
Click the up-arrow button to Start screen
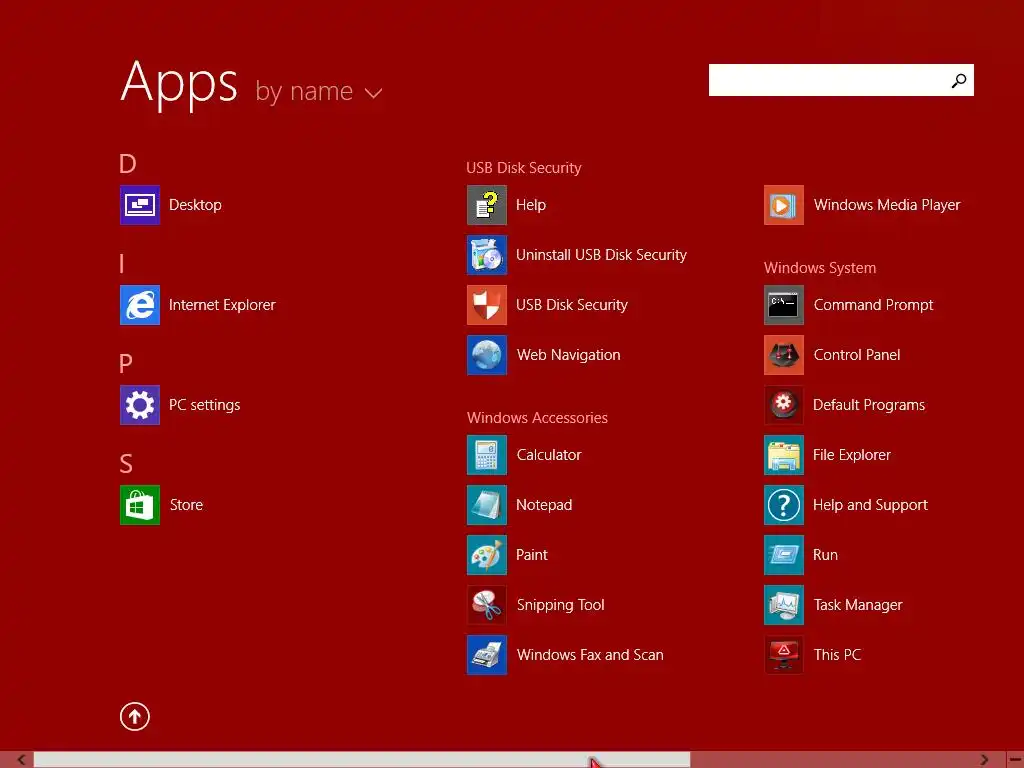[x=135, y=716]
